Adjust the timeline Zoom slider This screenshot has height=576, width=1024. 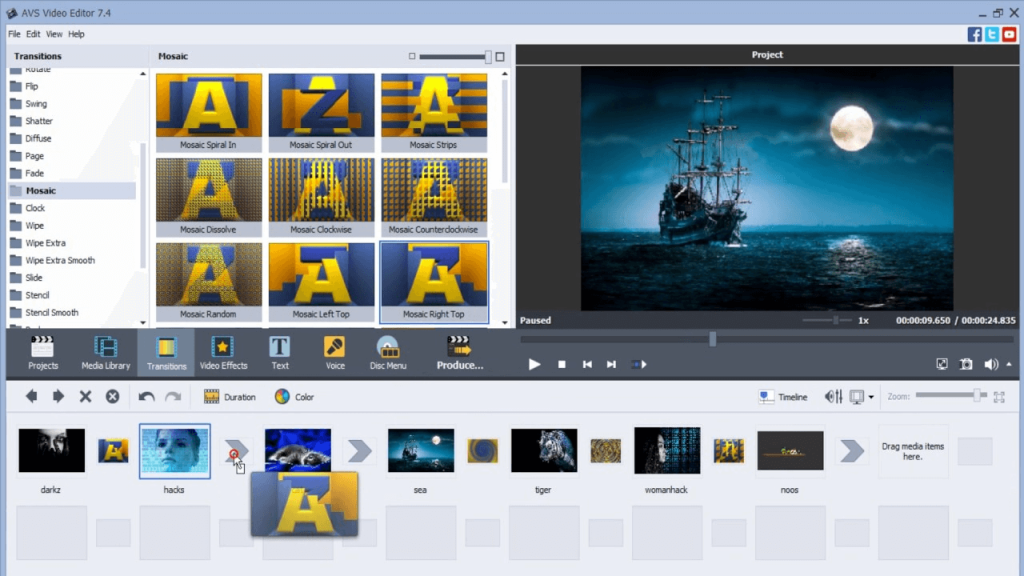tap(977, 396)
